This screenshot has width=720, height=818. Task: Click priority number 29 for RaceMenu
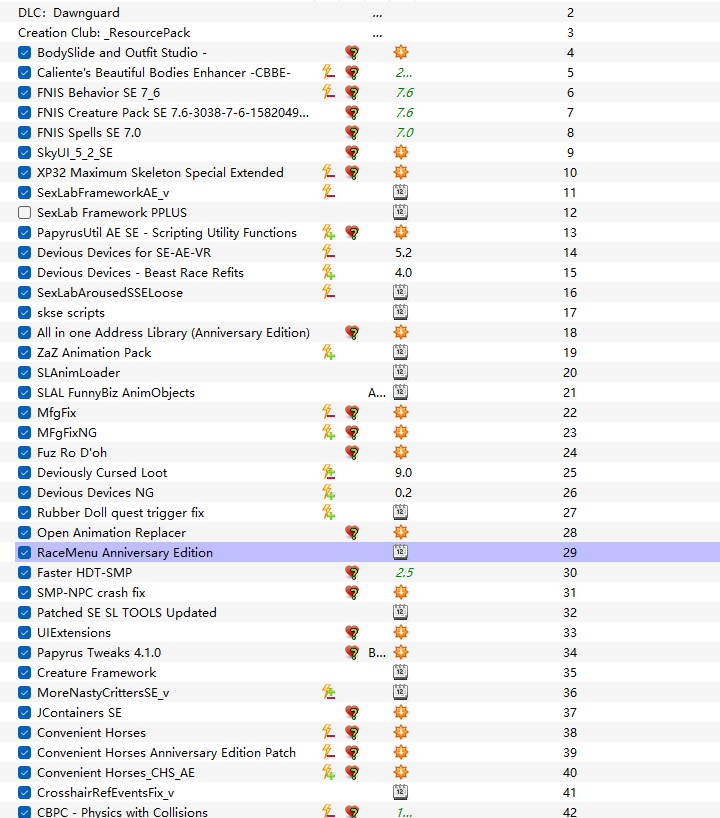tap(570, 552)
